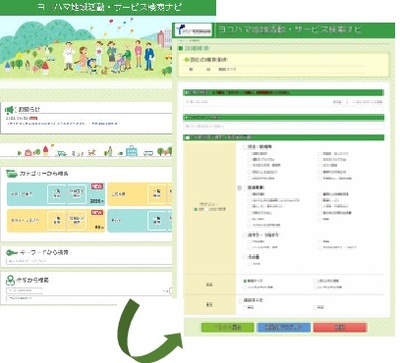This screenshot has width=400, height=363.
Task: Click the keyword search text field
Action: [x=88, y=262]
